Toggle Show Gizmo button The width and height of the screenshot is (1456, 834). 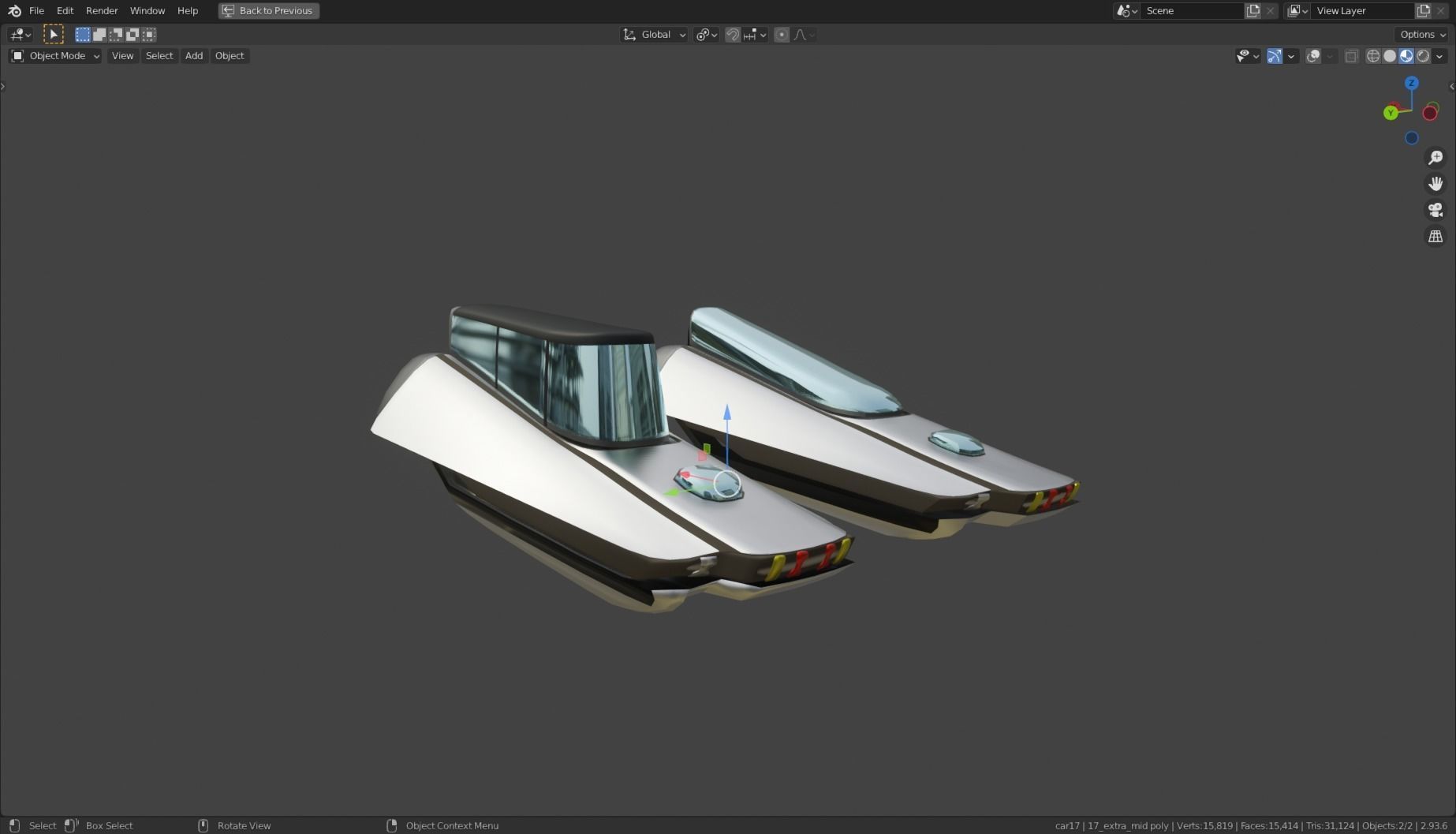(x=1275, y=55)
